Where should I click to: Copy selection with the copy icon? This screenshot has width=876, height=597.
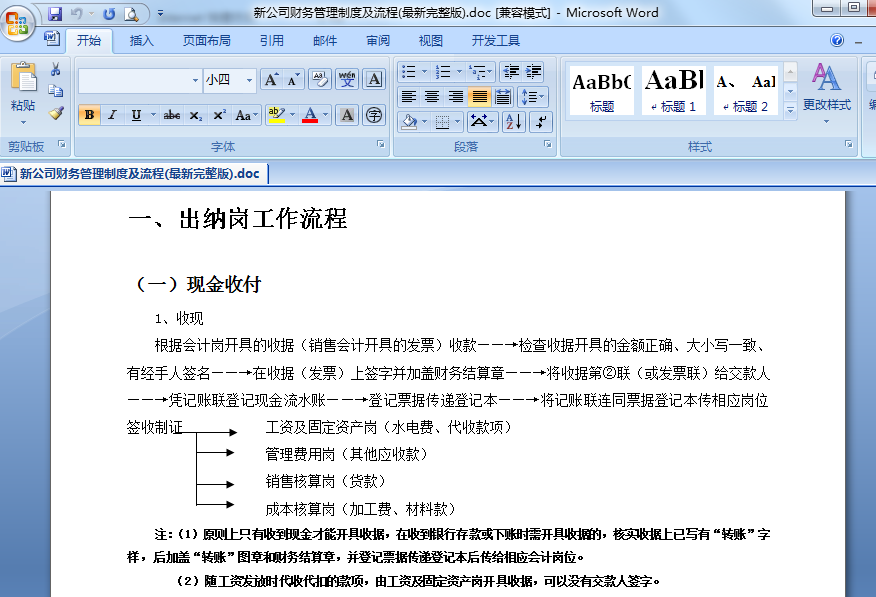55,91
